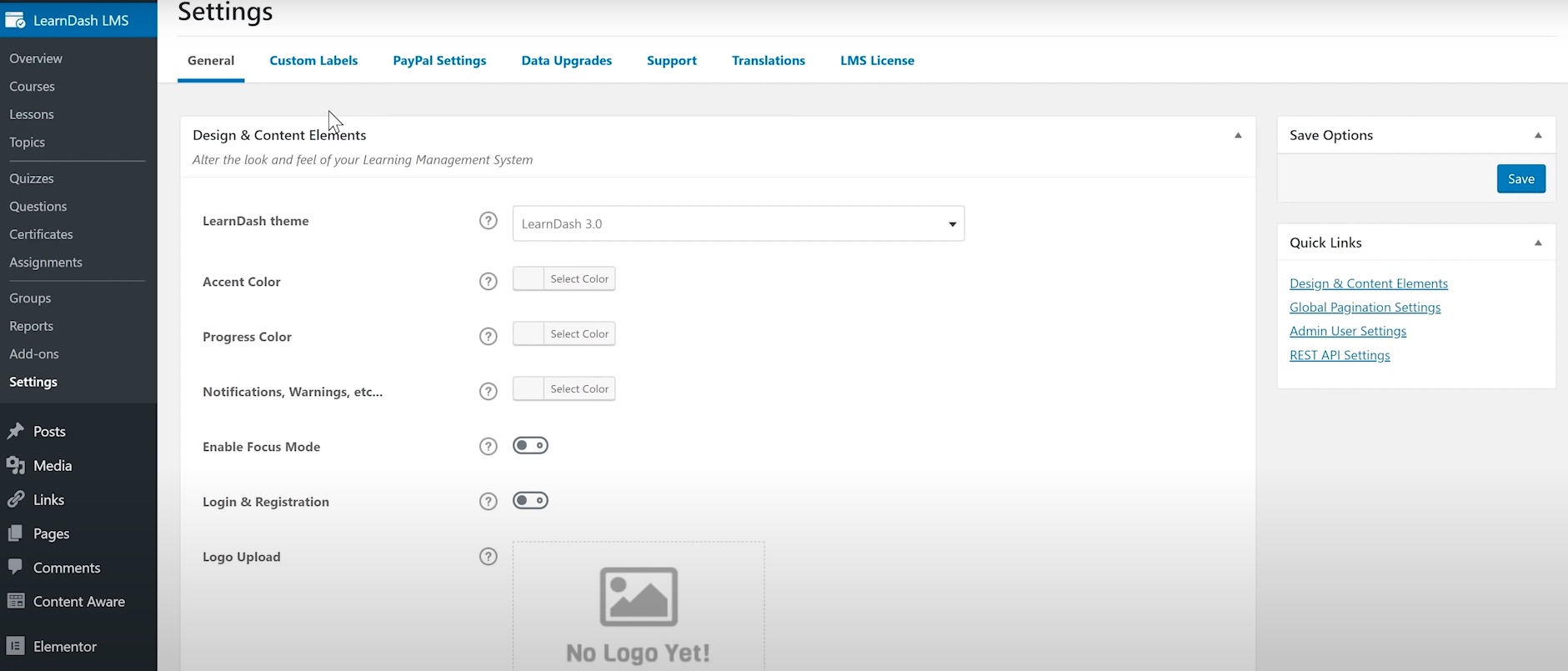Click the LearnDash LMS logo icon
Image resolution: width=1568 pixels, height=671 pixels.
point(15,20)
